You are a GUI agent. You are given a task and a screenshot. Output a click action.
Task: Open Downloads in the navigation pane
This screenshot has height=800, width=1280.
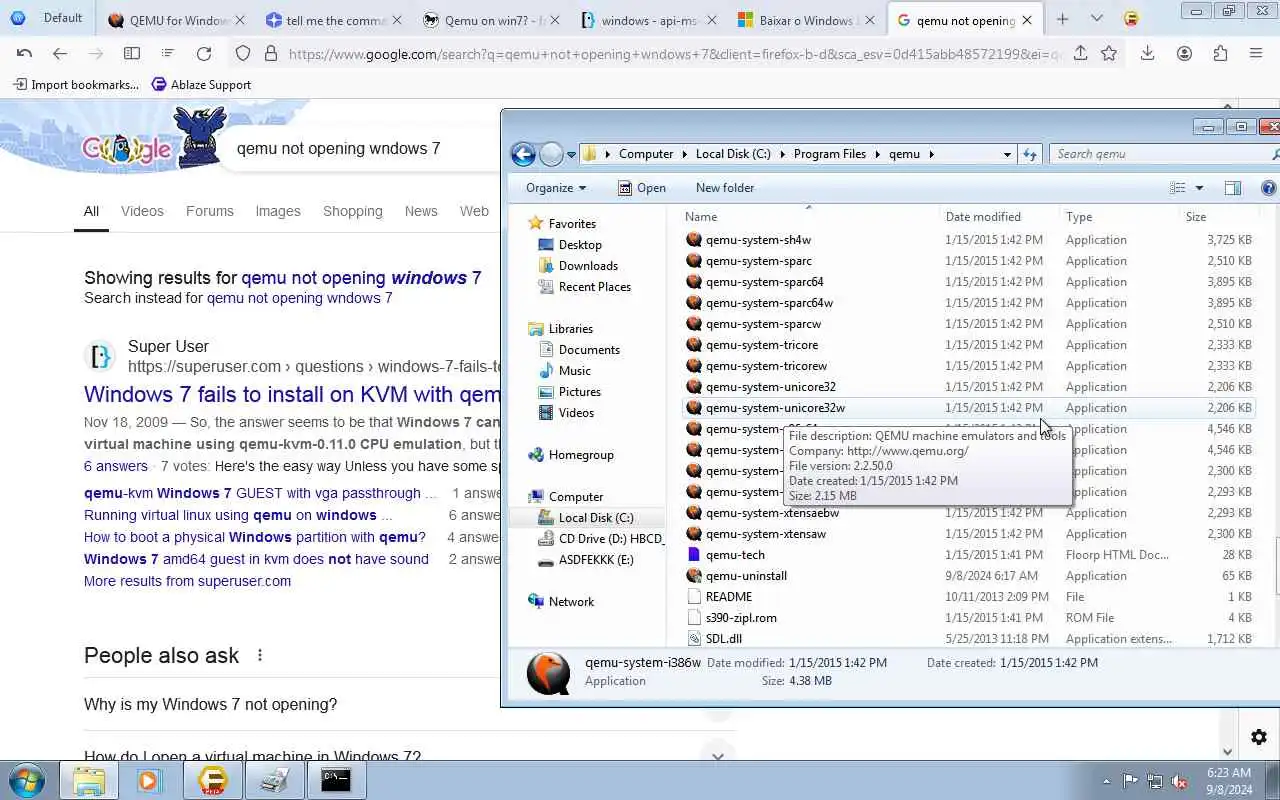tap(588, 266)
